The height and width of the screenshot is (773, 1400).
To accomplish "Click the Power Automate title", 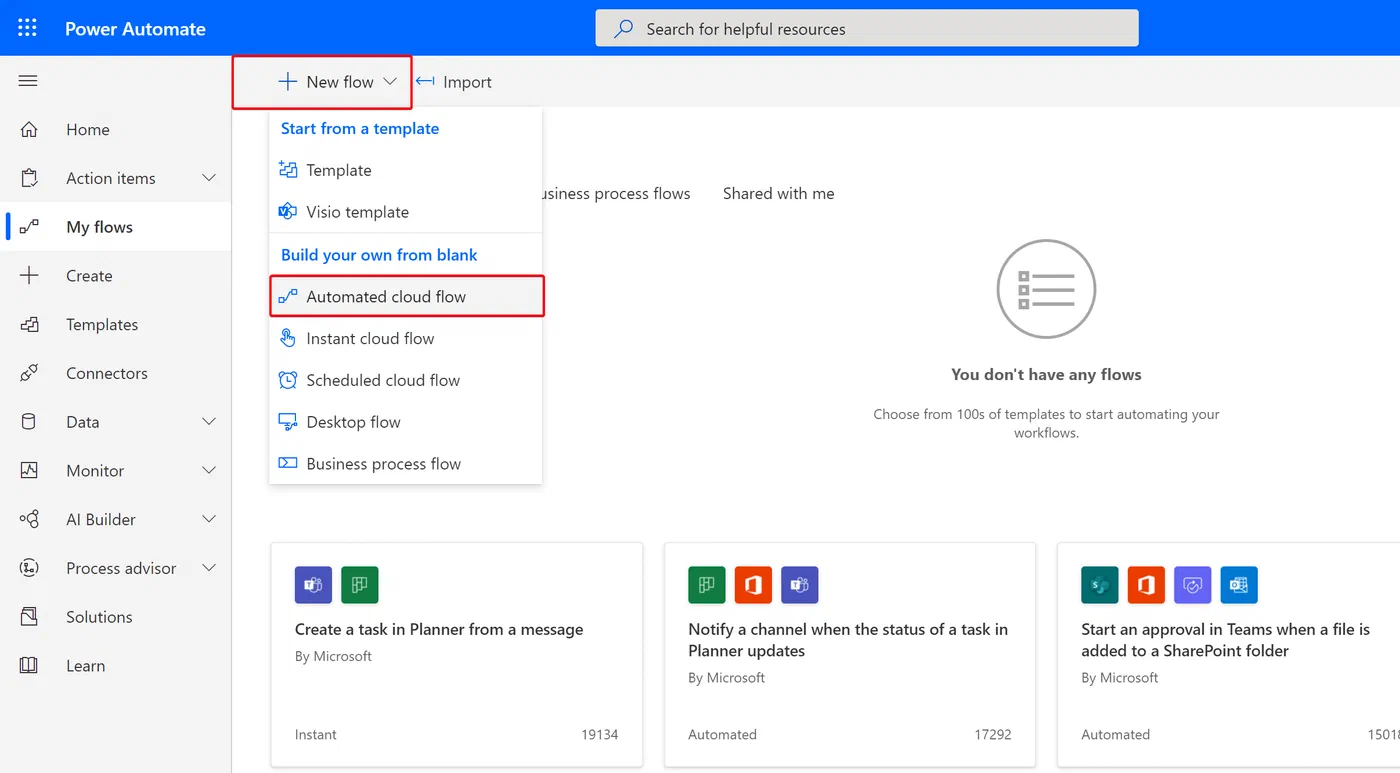I will 135,28.
